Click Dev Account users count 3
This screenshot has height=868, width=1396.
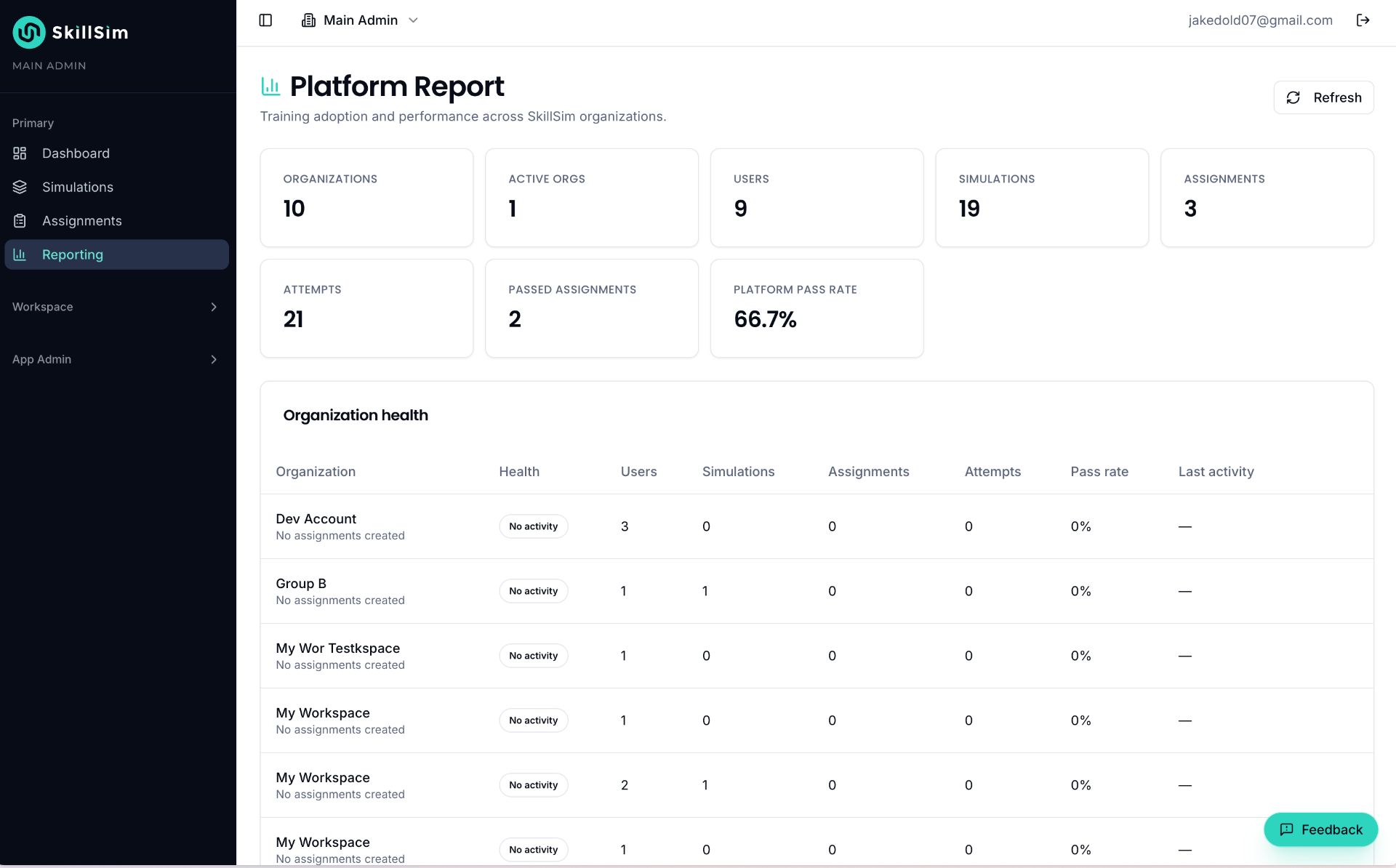click(625, 526)
